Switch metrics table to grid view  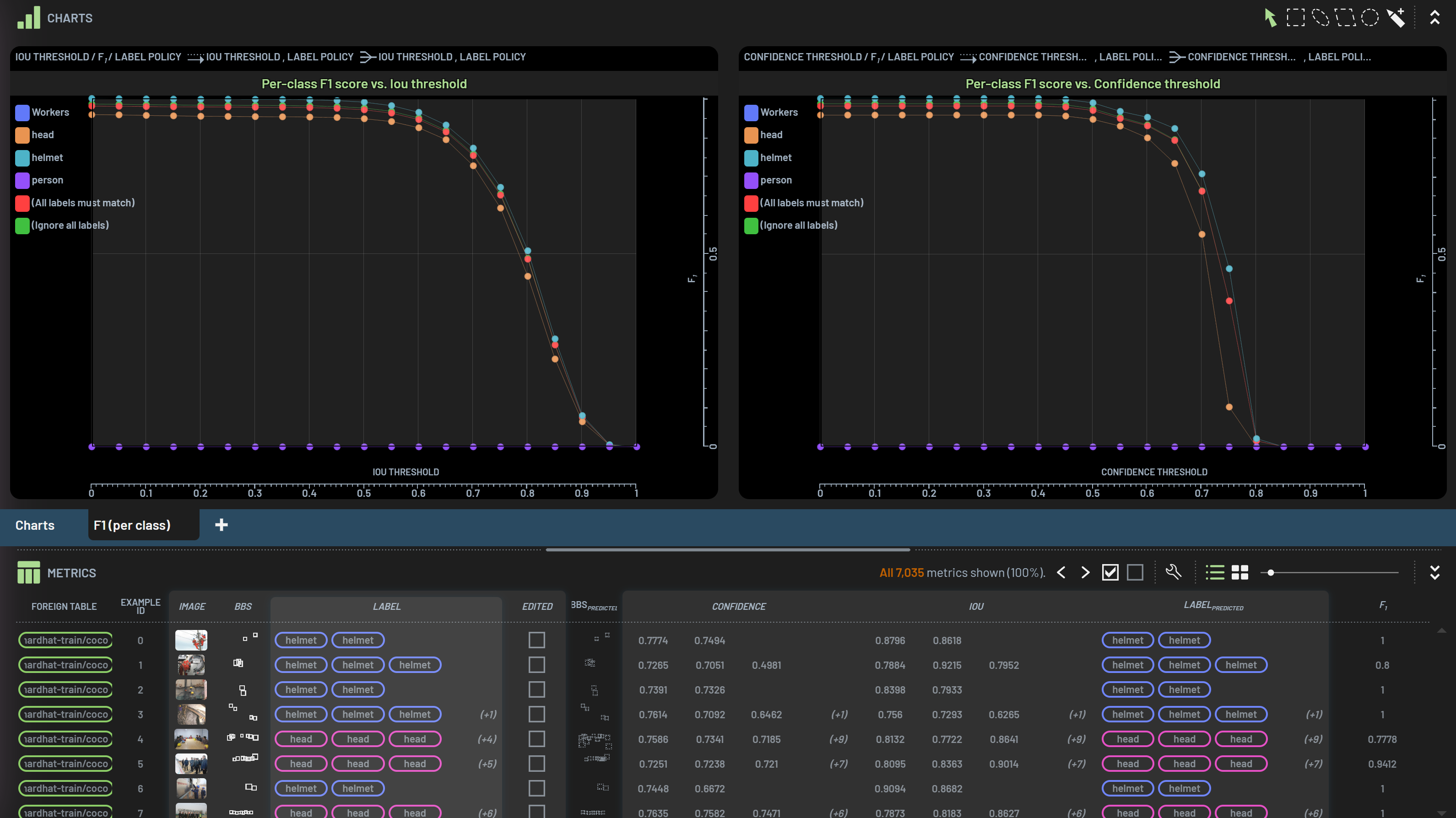point(1239,572)
